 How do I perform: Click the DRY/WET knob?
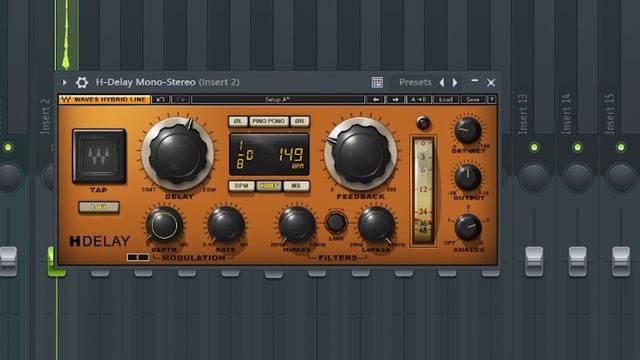tap(468, 130)
